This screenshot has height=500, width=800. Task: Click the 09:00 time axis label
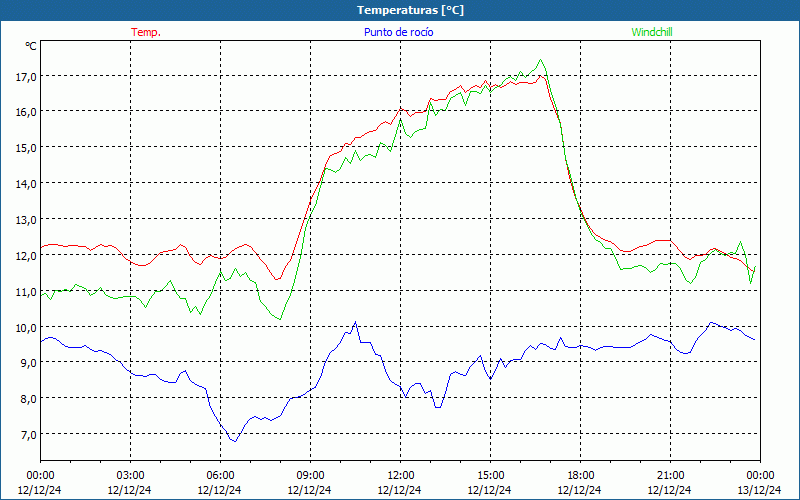point(310,476)
